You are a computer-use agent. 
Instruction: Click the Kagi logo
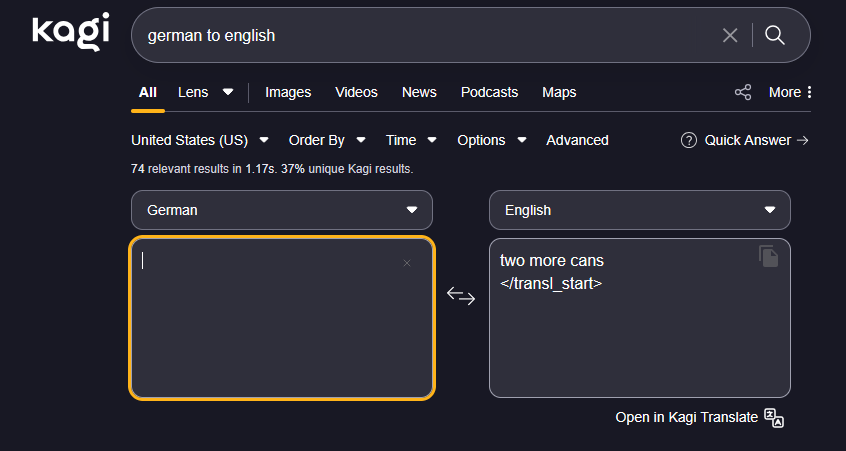point(70,31)
